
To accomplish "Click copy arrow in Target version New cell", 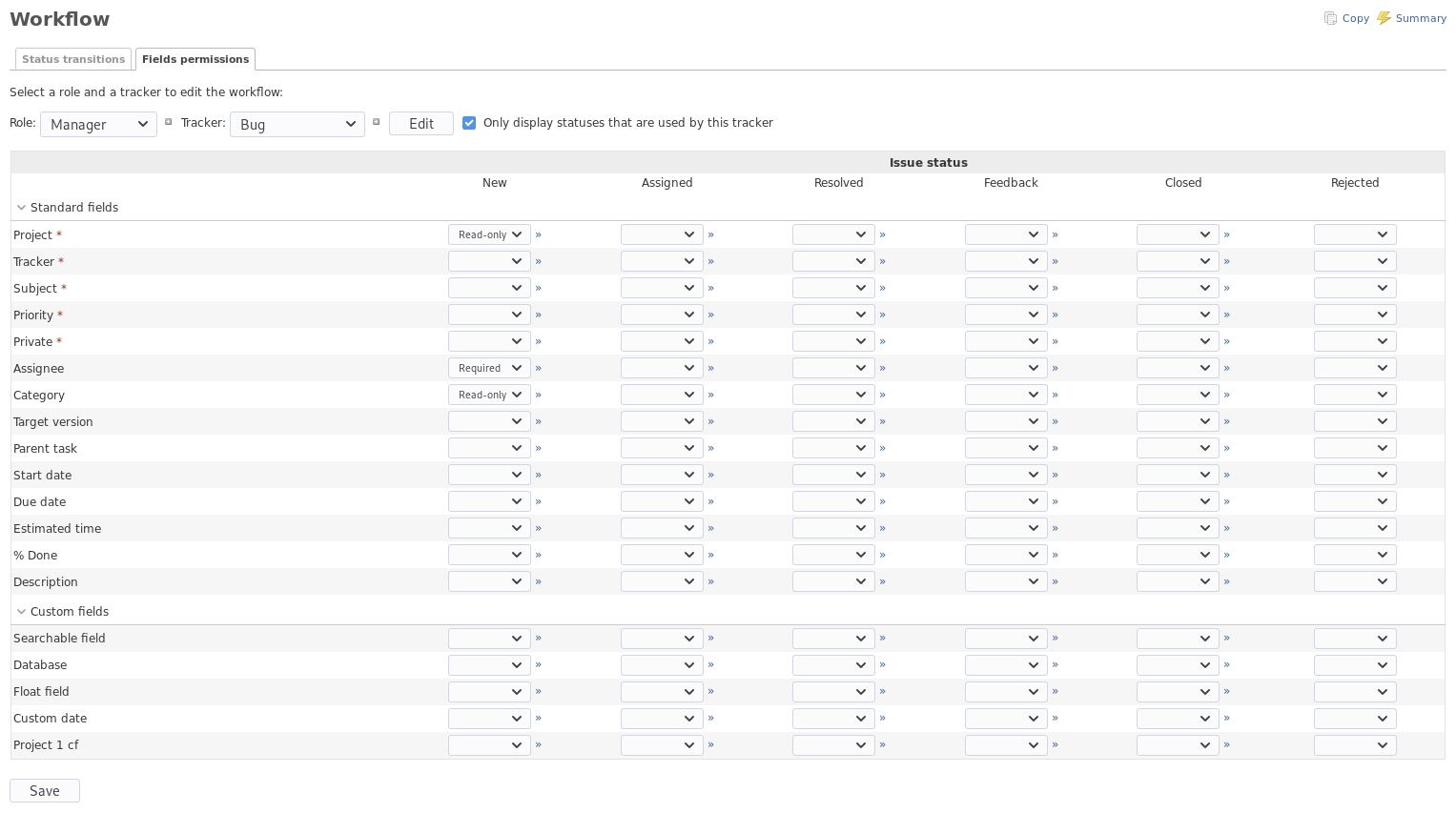I will 539,421.
